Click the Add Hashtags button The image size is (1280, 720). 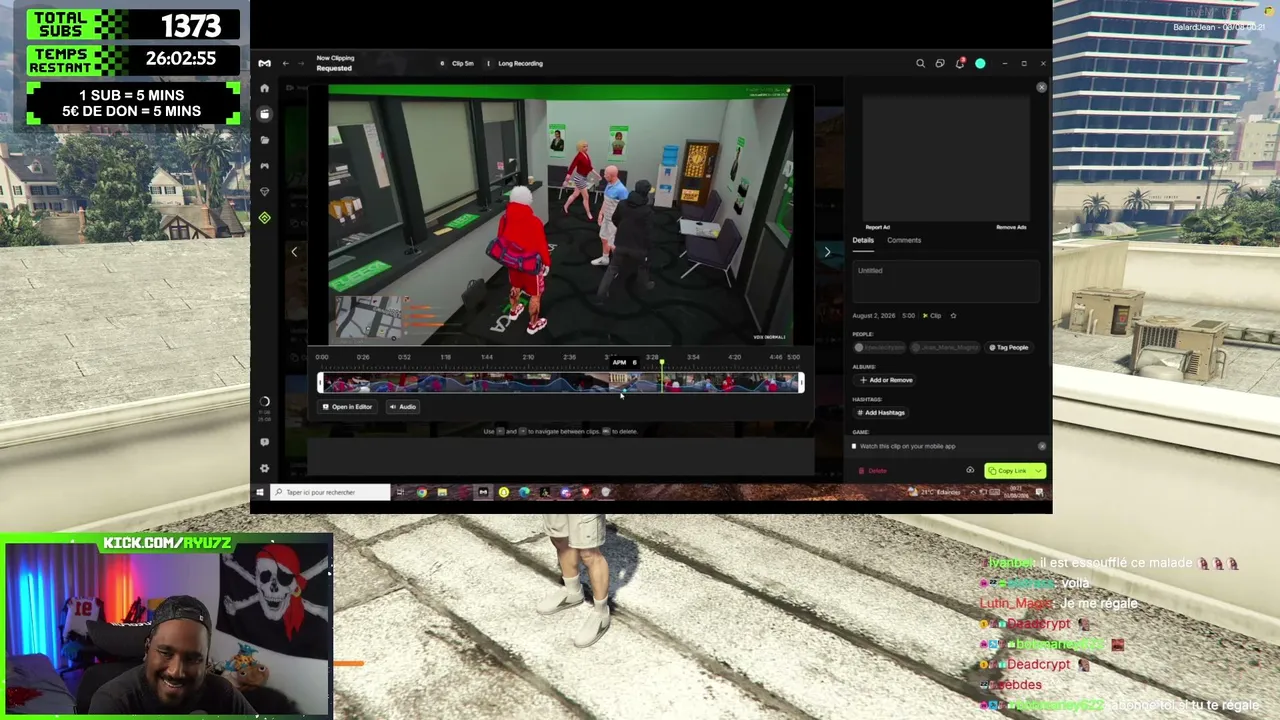click(881, 412)
